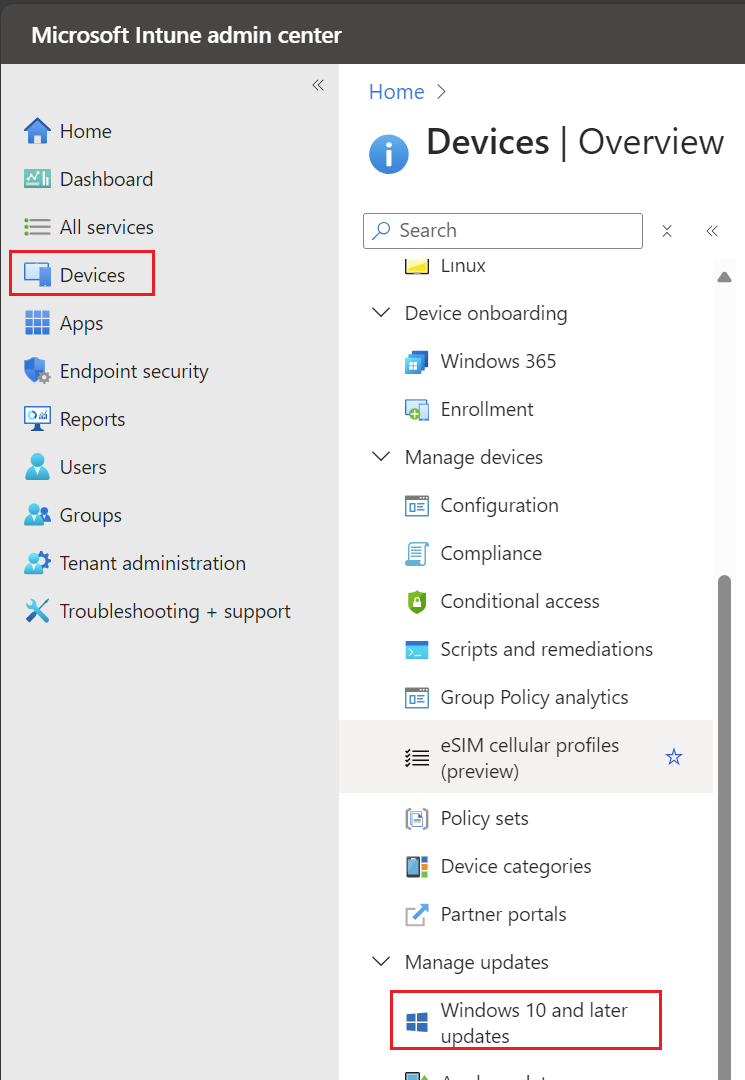Collapse the left navigation sidebar
The height and width of the screenshot is (1080, 745).
(318, 85)
